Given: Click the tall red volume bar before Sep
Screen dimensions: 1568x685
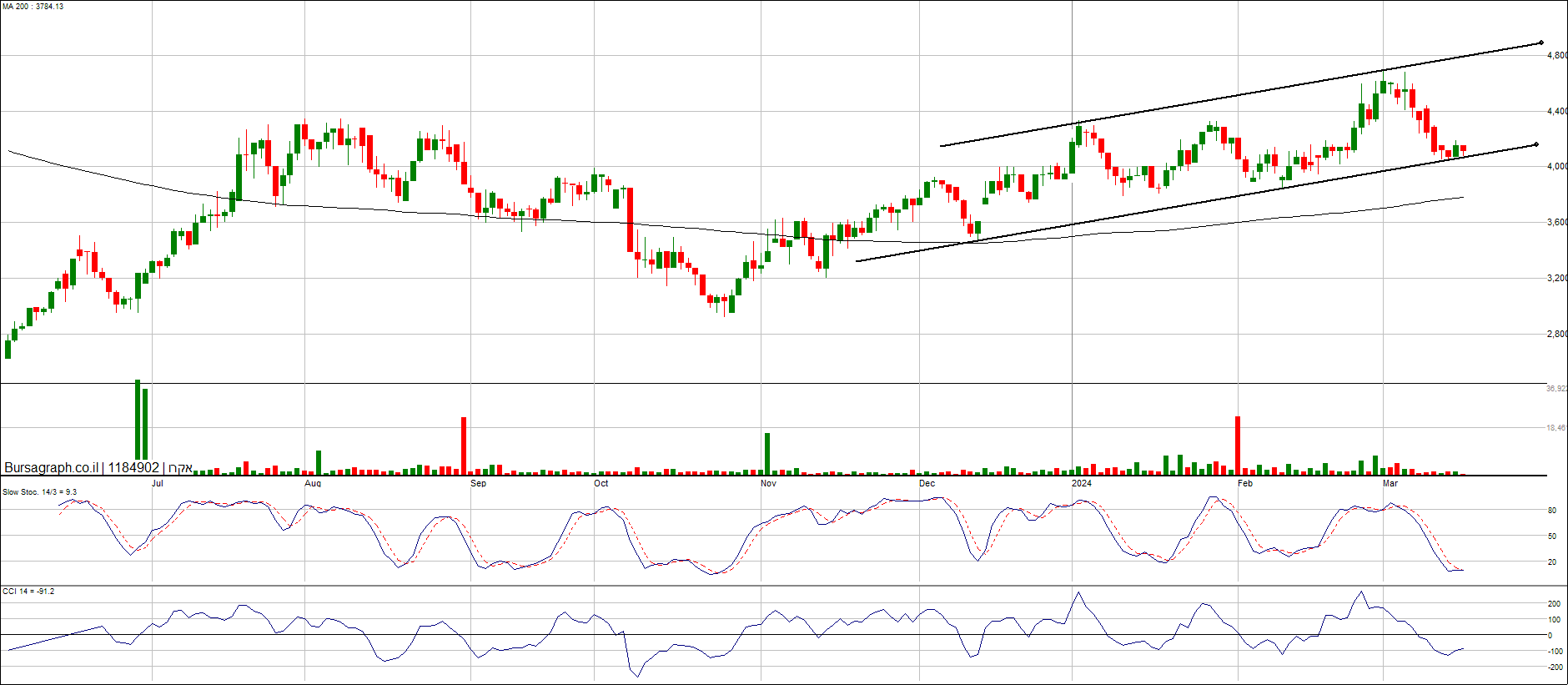Looking at the screenshot, I should click(x=464, y=446).
